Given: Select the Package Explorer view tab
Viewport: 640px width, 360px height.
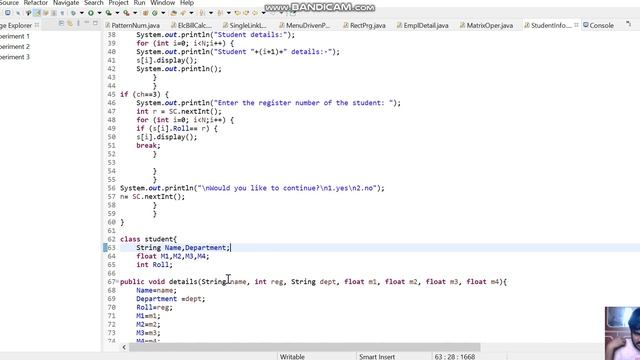Looking at the screenshot, I should (x=16, y=25).
